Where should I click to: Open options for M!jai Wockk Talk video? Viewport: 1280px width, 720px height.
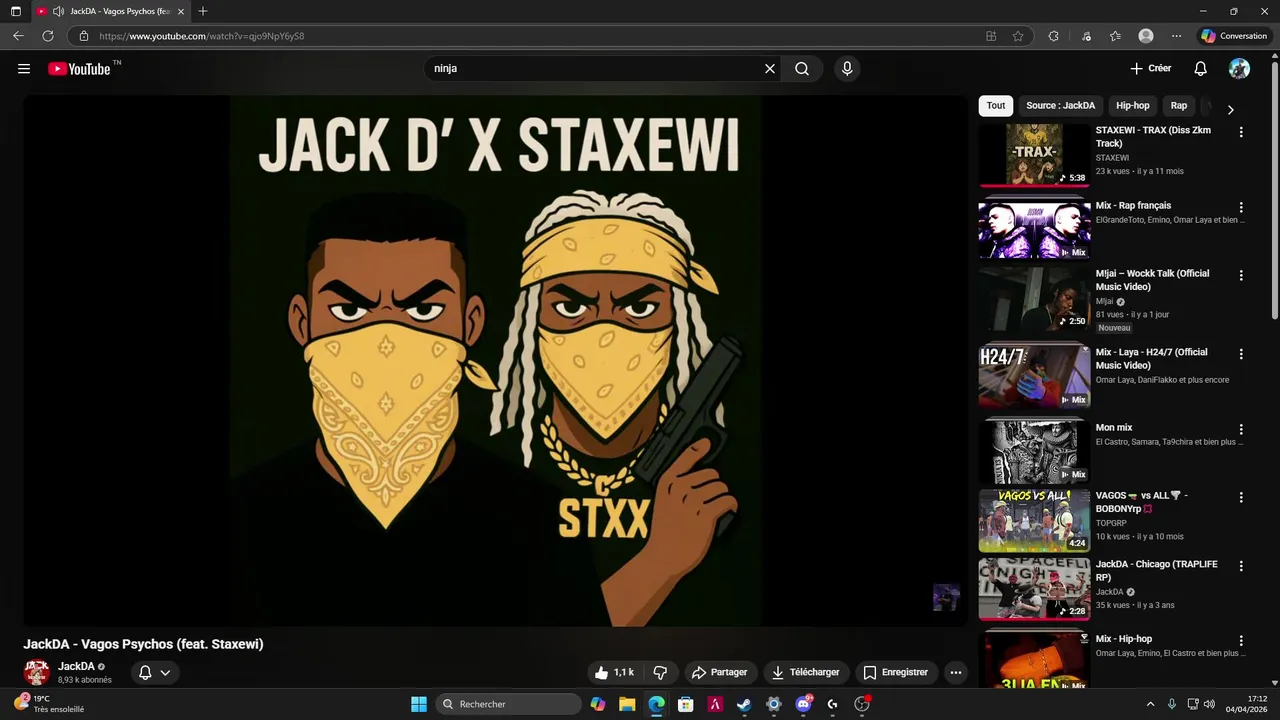pos(1241,275)
